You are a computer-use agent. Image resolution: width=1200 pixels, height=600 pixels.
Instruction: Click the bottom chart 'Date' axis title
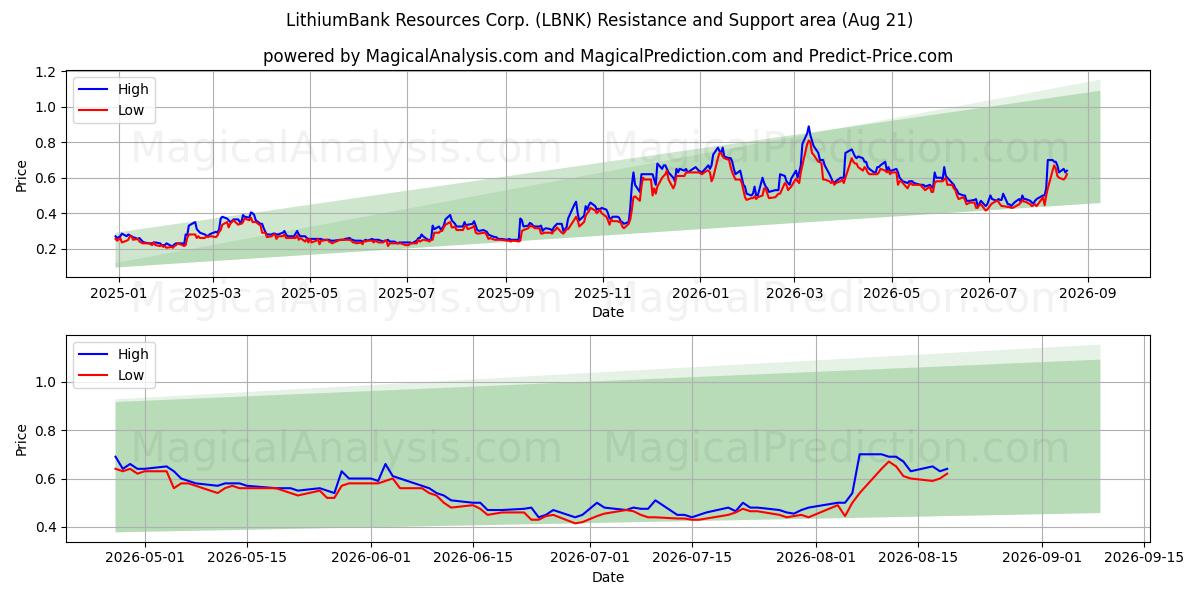tap(608, 577)
